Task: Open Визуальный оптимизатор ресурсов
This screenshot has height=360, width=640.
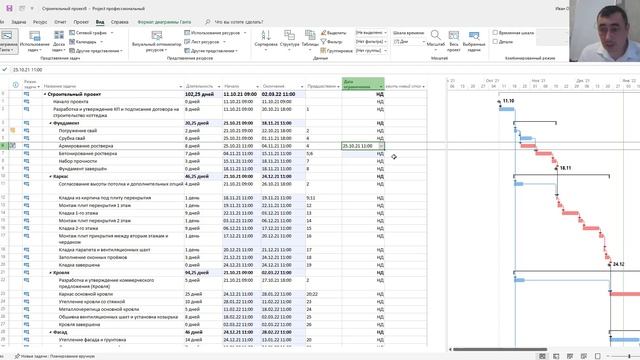Action: pyautogui.click(x=157, y=41)
